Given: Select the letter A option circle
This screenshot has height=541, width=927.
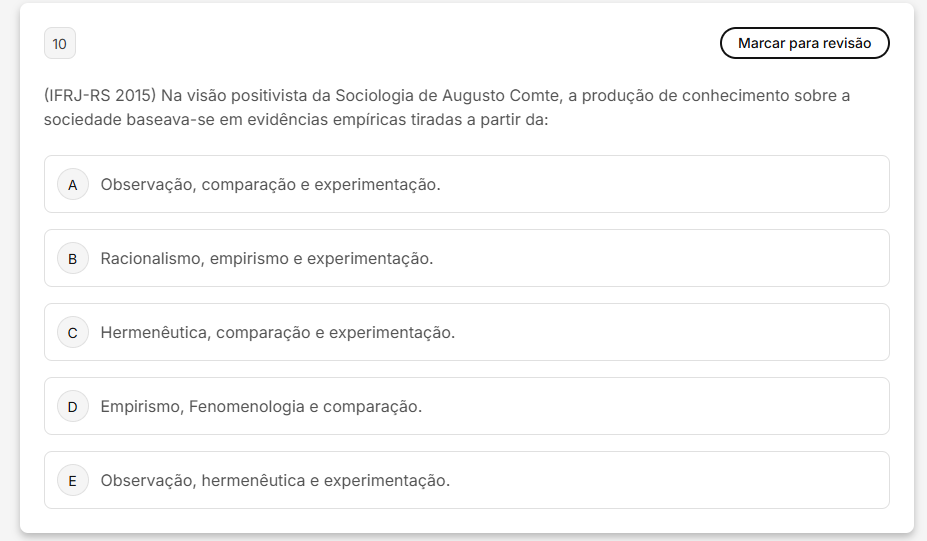Looking at the screenshot, I should point(73,185).
